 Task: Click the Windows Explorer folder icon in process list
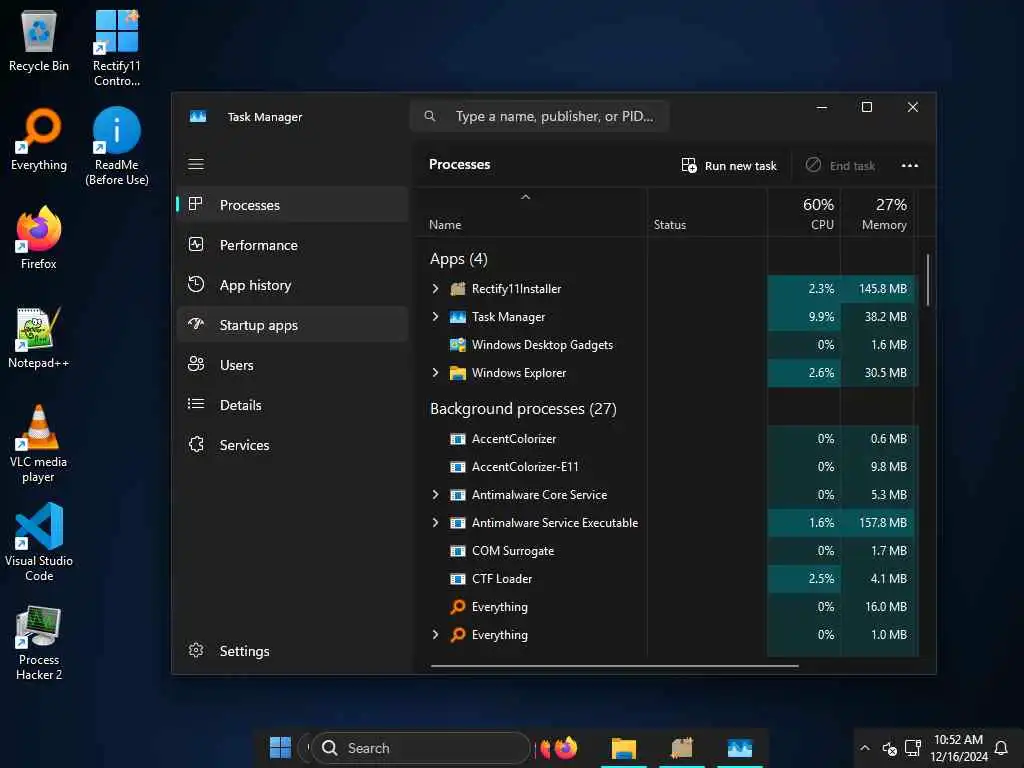click(x=458, y=373)
